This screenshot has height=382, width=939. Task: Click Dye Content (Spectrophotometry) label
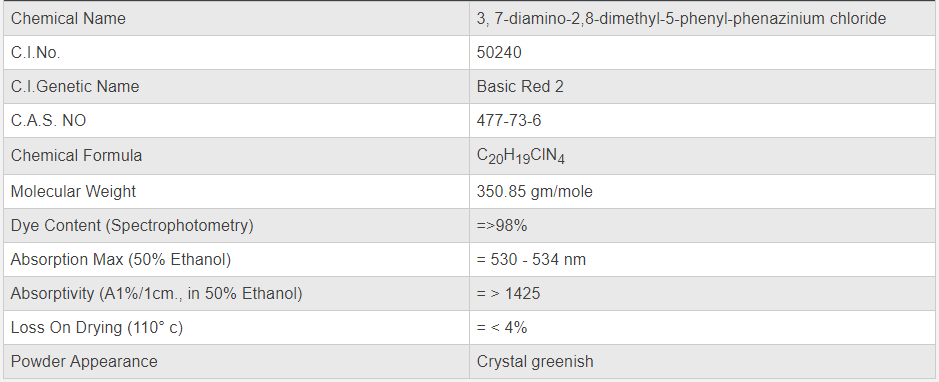(132, 226)
